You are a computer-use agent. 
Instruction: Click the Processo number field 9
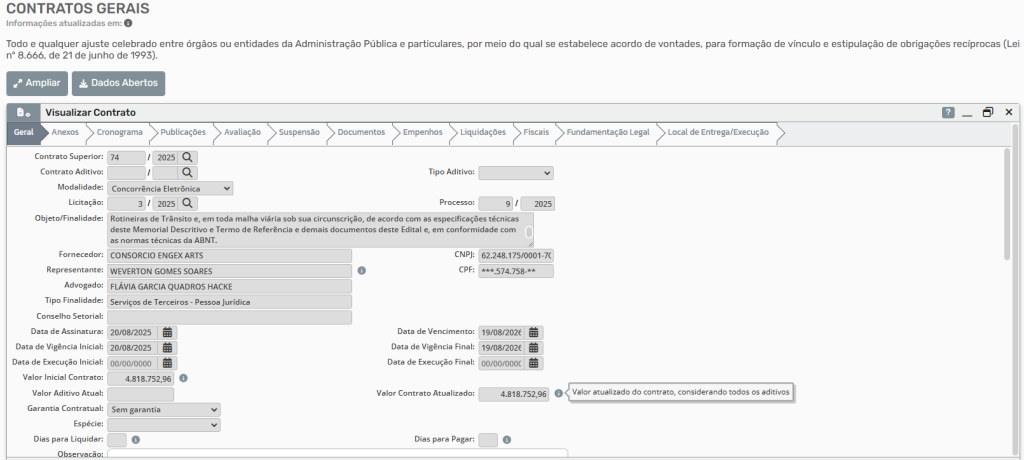pyautogui.click(x=496, y=203)
